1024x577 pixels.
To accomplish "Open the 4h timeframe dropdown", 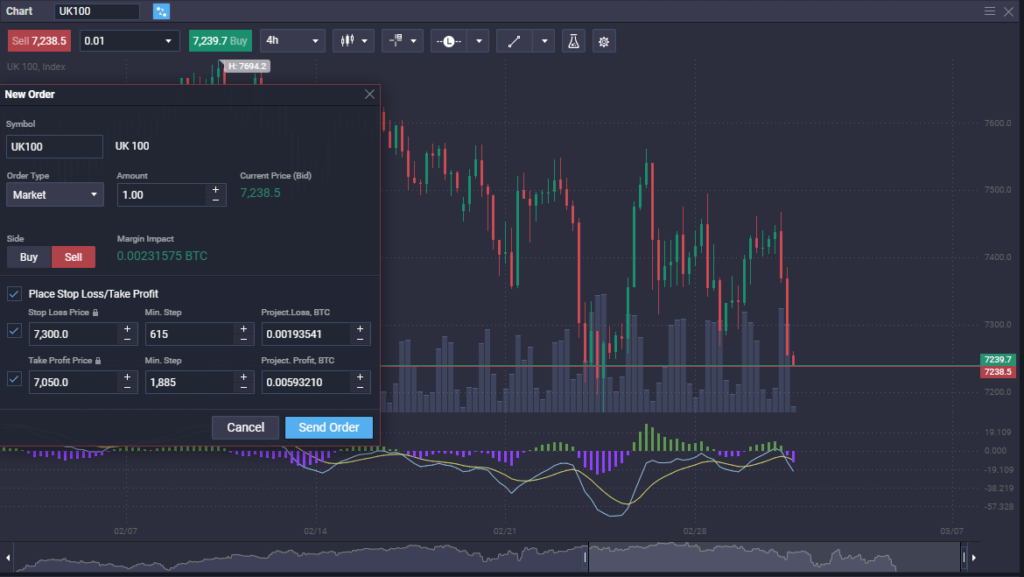I will click(292, 41).
